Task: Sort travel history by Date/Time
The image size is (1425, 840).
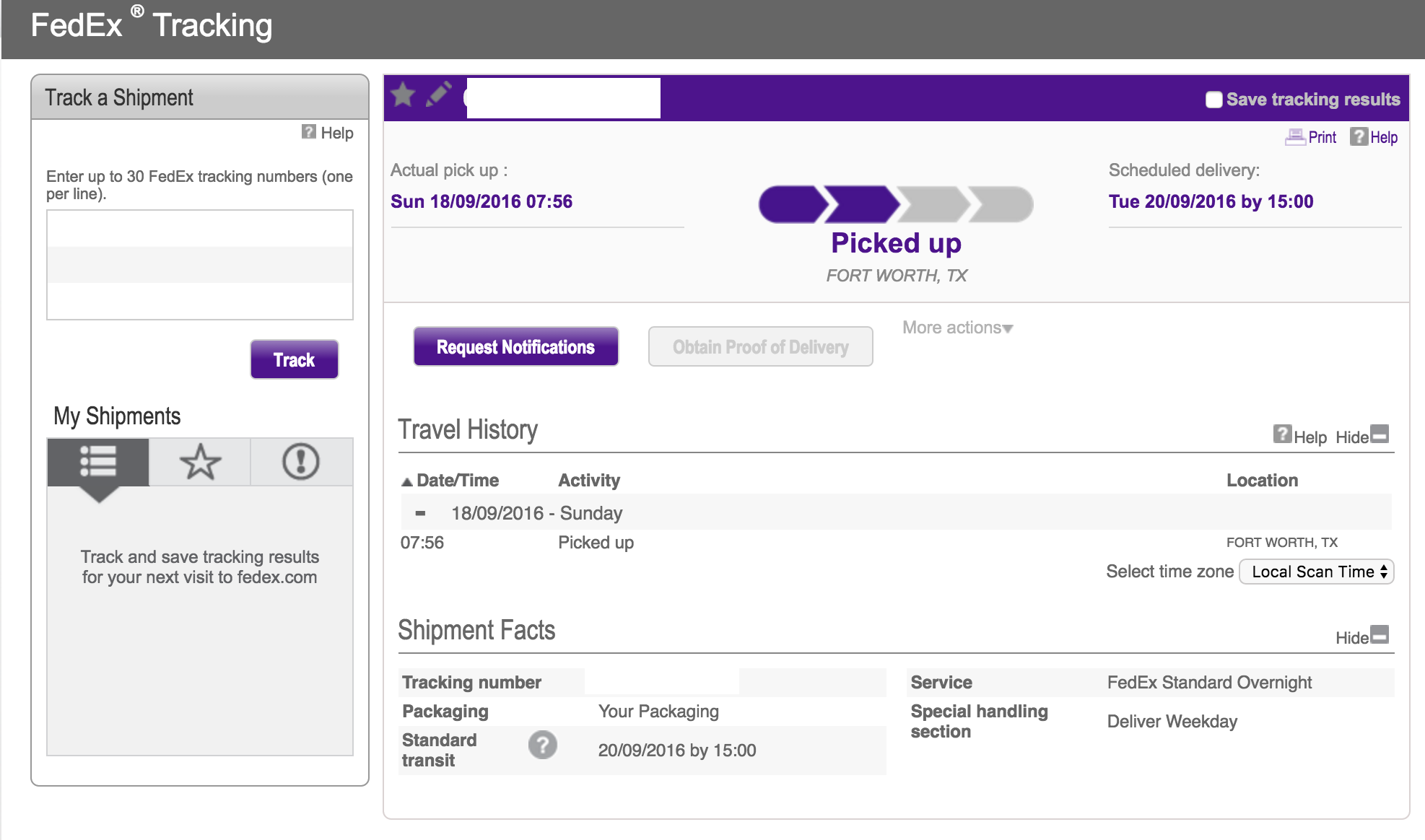Action: [x=450, y=481]
